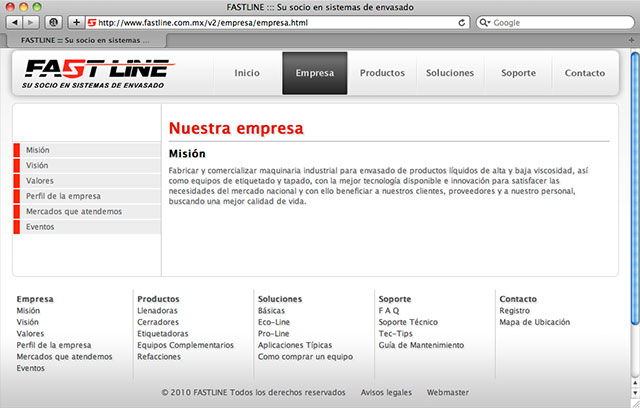This screenshot has height=408, width=640.
Task: Open the Llenadoras footer link
Action: 158,310
